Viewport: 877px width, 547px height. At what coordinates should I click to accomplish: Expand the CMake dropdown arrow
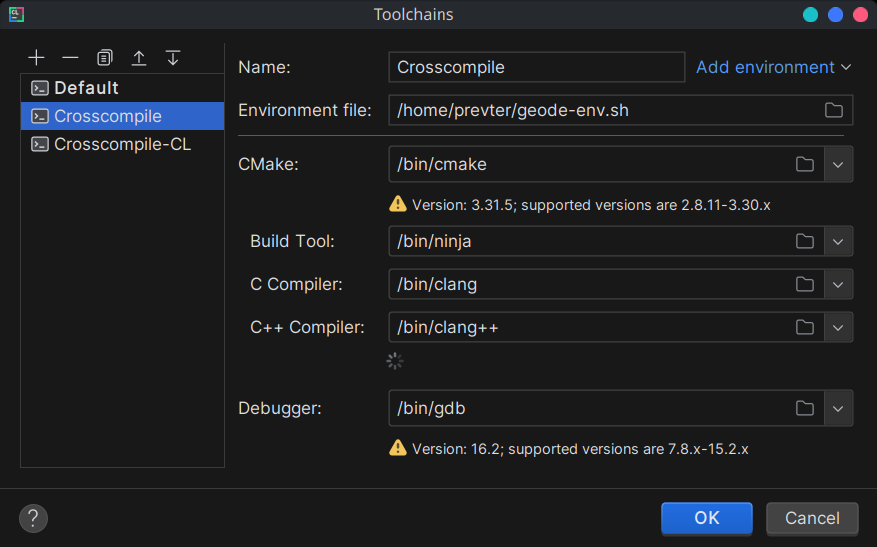pyautogui.click(x=838, y=164)
